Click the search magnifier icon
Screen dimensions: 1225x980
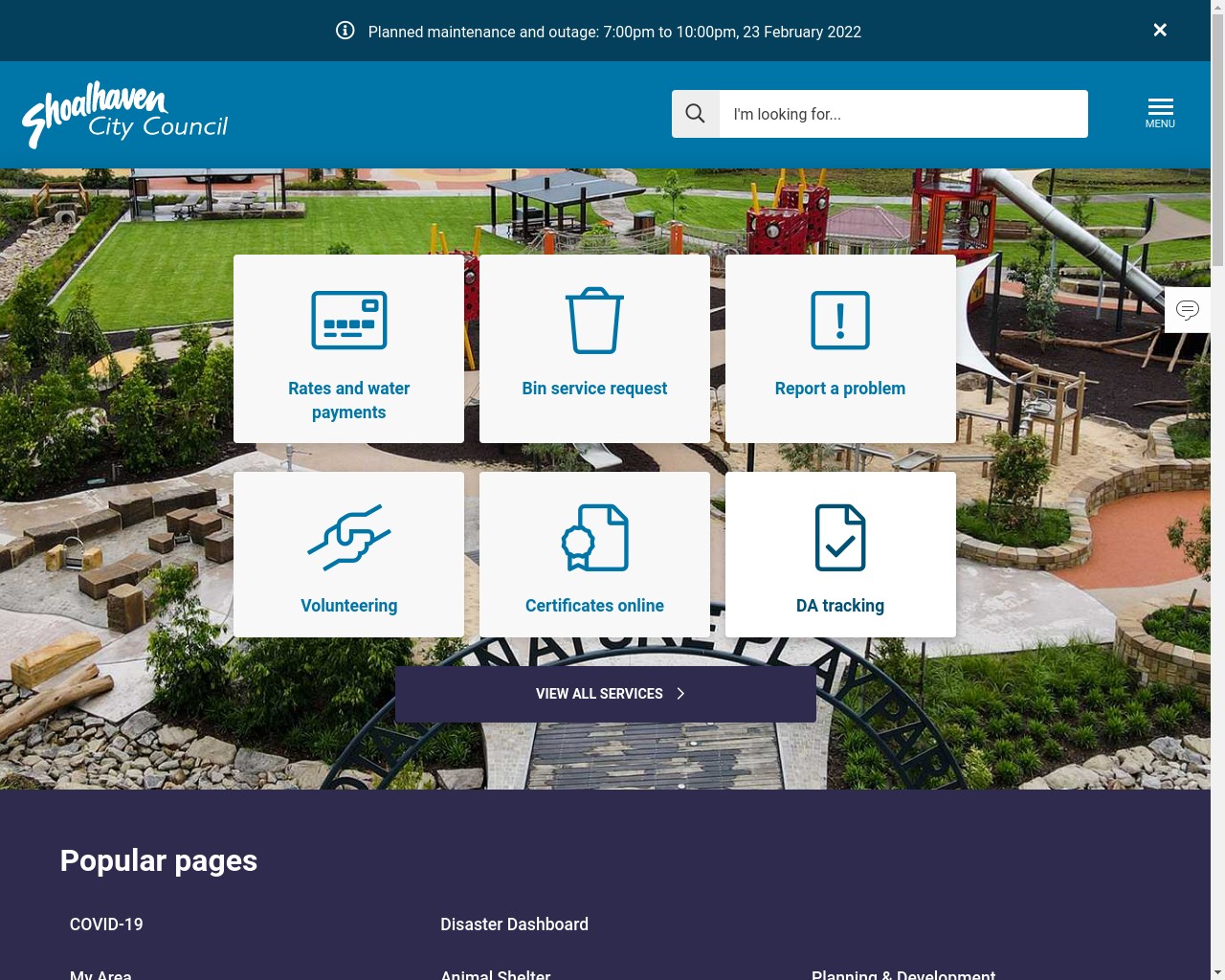point(695,113)
